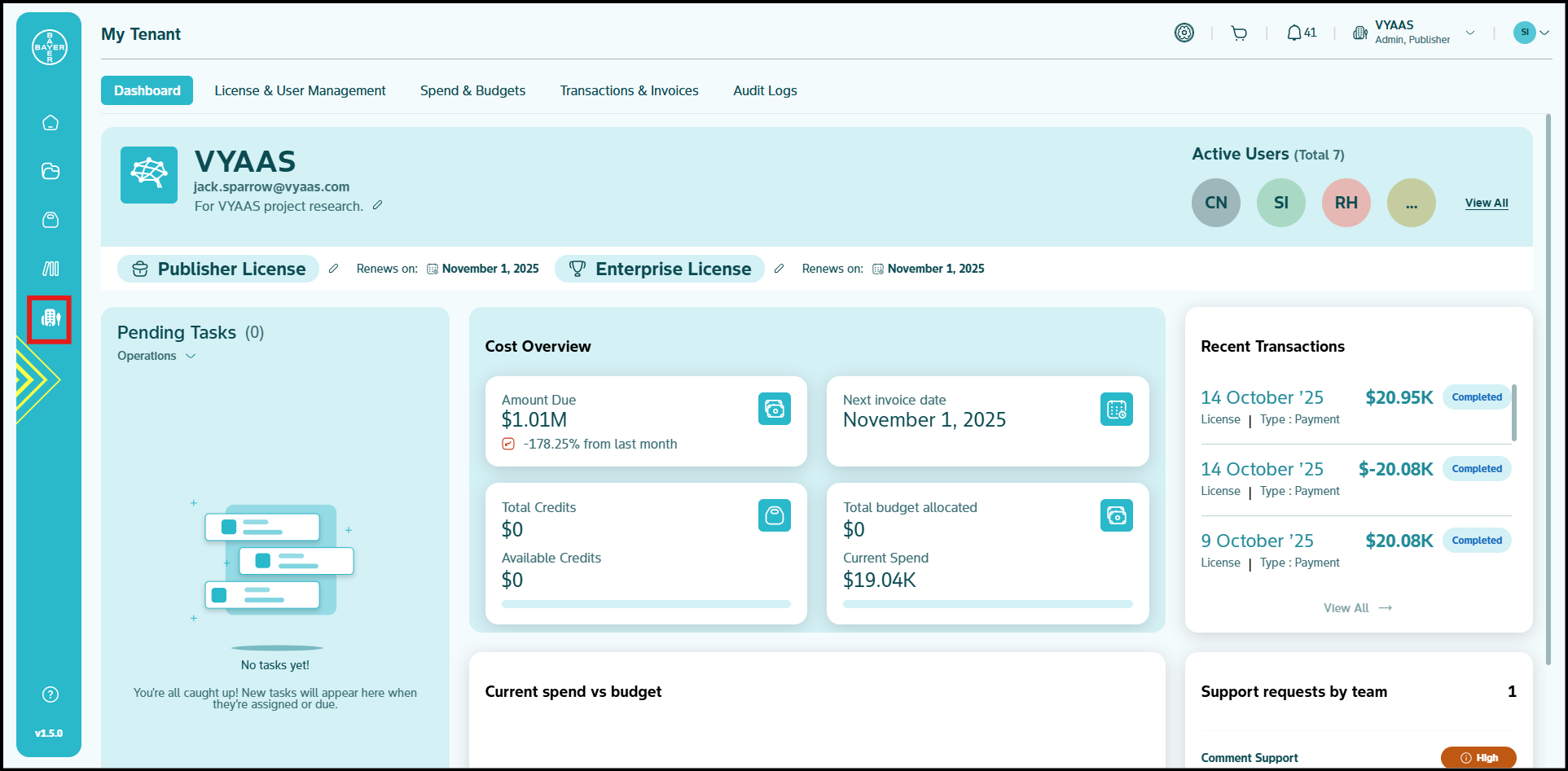Open the folders icon in sidebar
Screen dimensions: 1568x771
click(51, 171)
